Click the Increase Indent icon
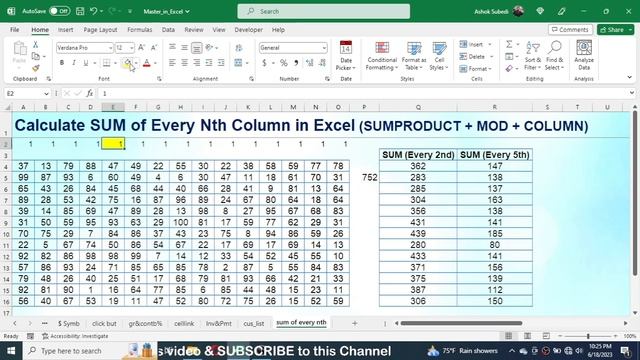This screenshot has width=640, height=360. 221,63
